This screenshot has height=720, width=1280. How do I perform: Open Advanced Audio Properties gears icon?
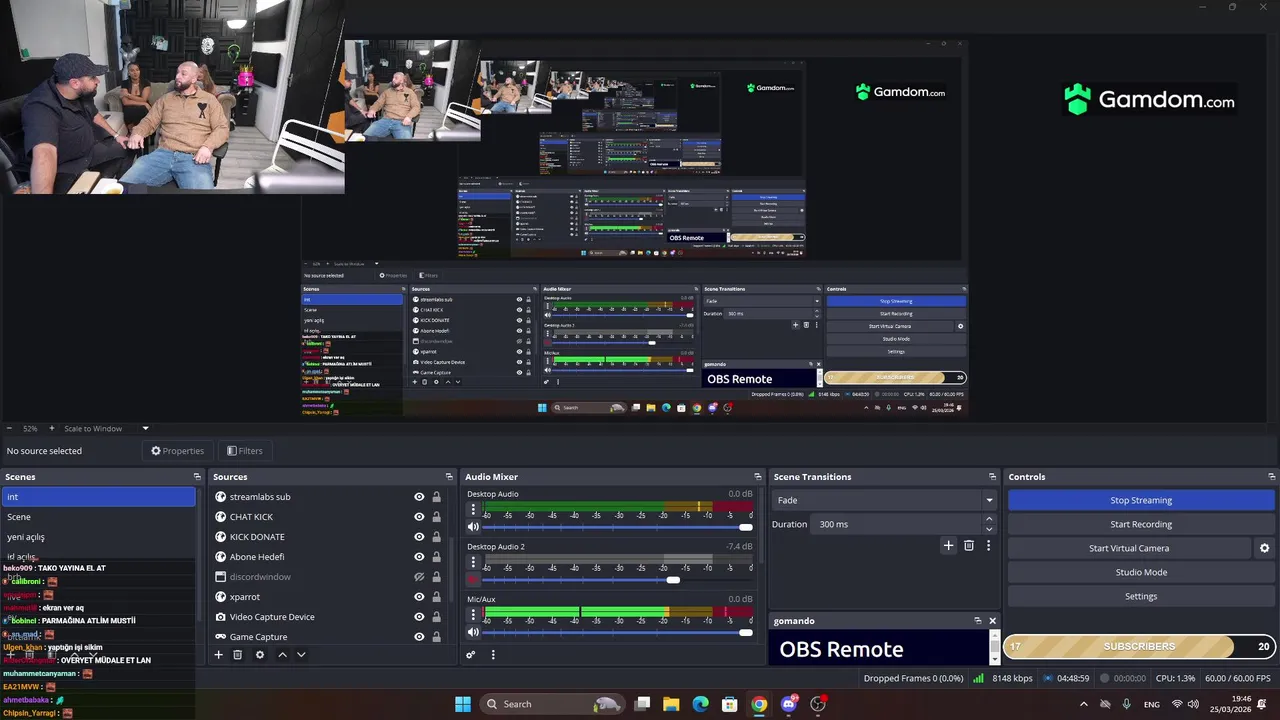471,655
